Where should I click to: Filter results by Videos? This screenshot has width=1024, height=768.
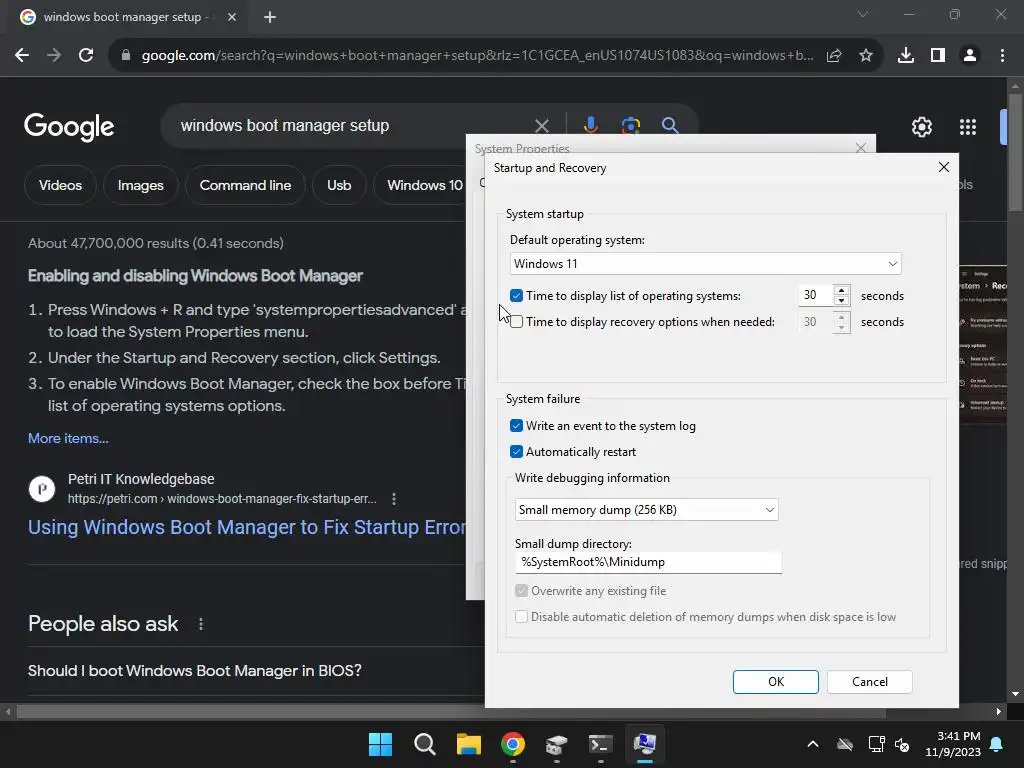(60, 185)
